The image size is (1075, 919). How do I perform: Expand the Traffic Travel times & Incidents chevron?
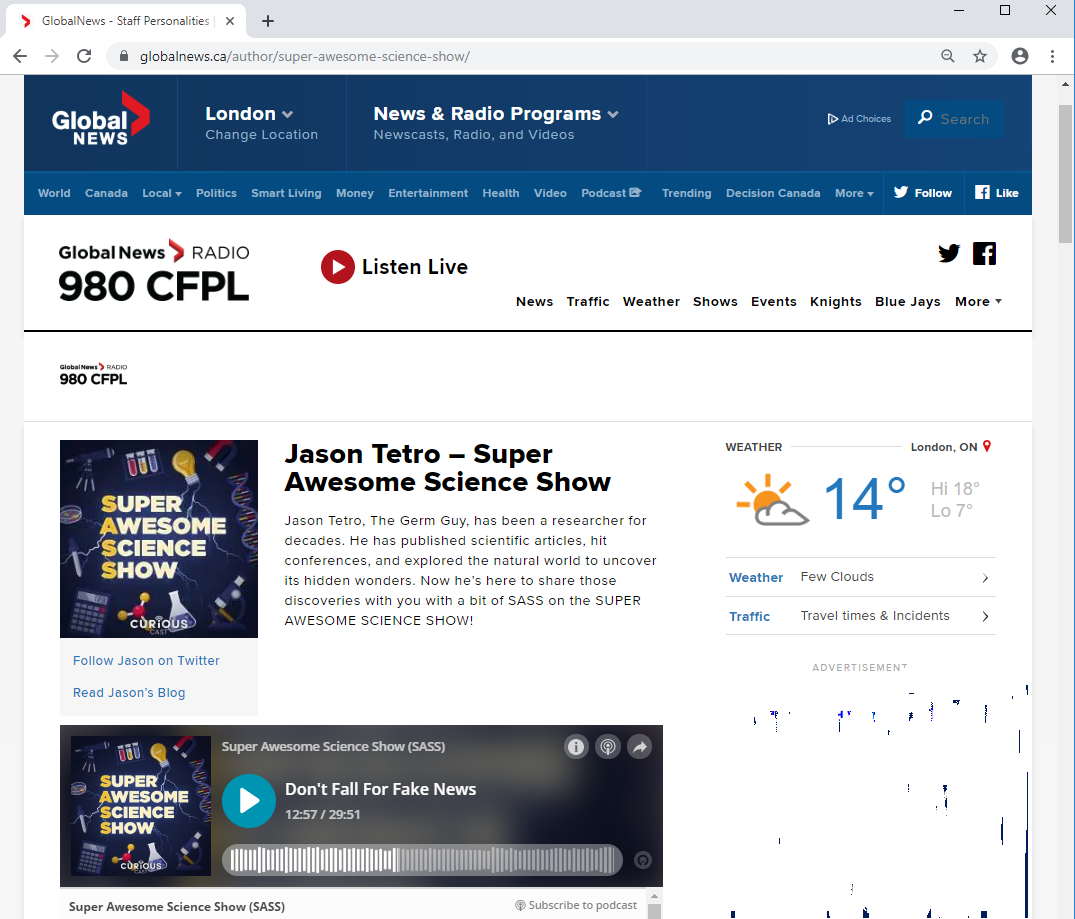(985, 617)
